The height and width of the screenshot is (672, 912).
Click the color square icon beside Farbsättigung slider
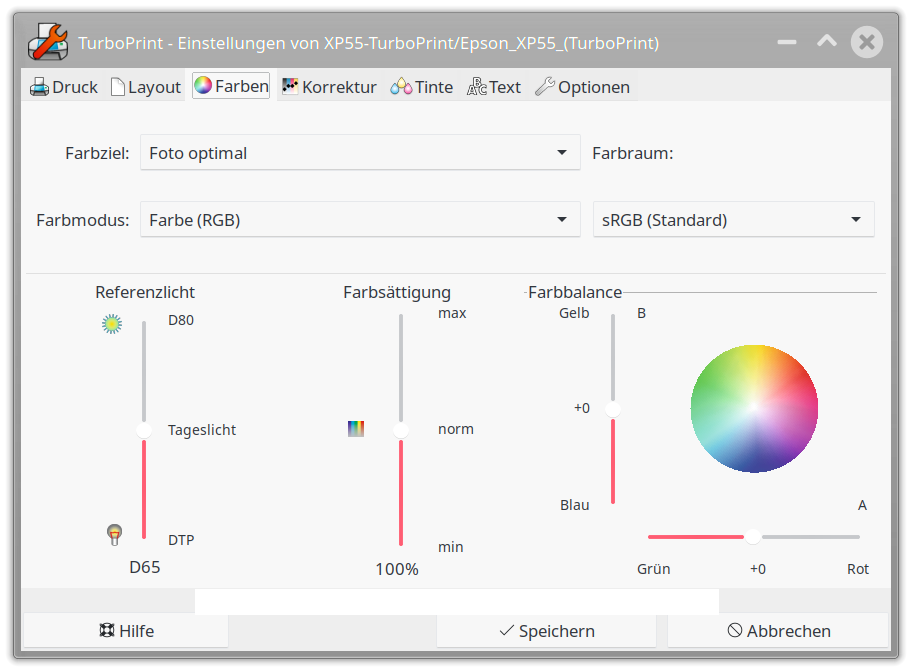(356, 429)
